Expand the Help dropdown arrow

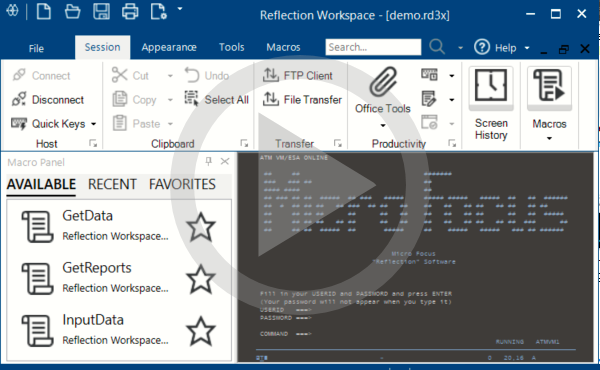tap(527, 48)
